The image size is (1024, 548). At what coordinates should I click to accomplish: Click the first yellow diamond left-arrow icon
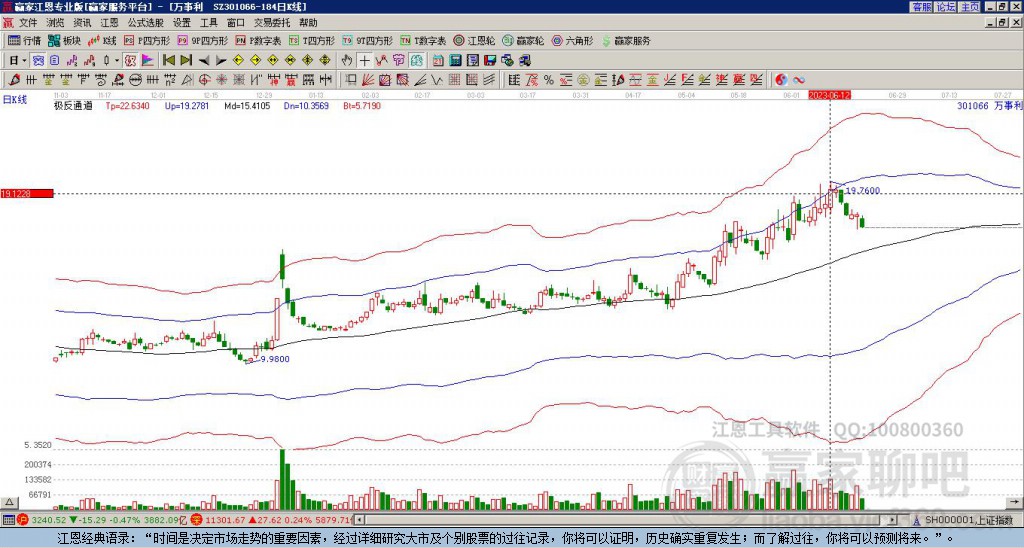[238, 61]
